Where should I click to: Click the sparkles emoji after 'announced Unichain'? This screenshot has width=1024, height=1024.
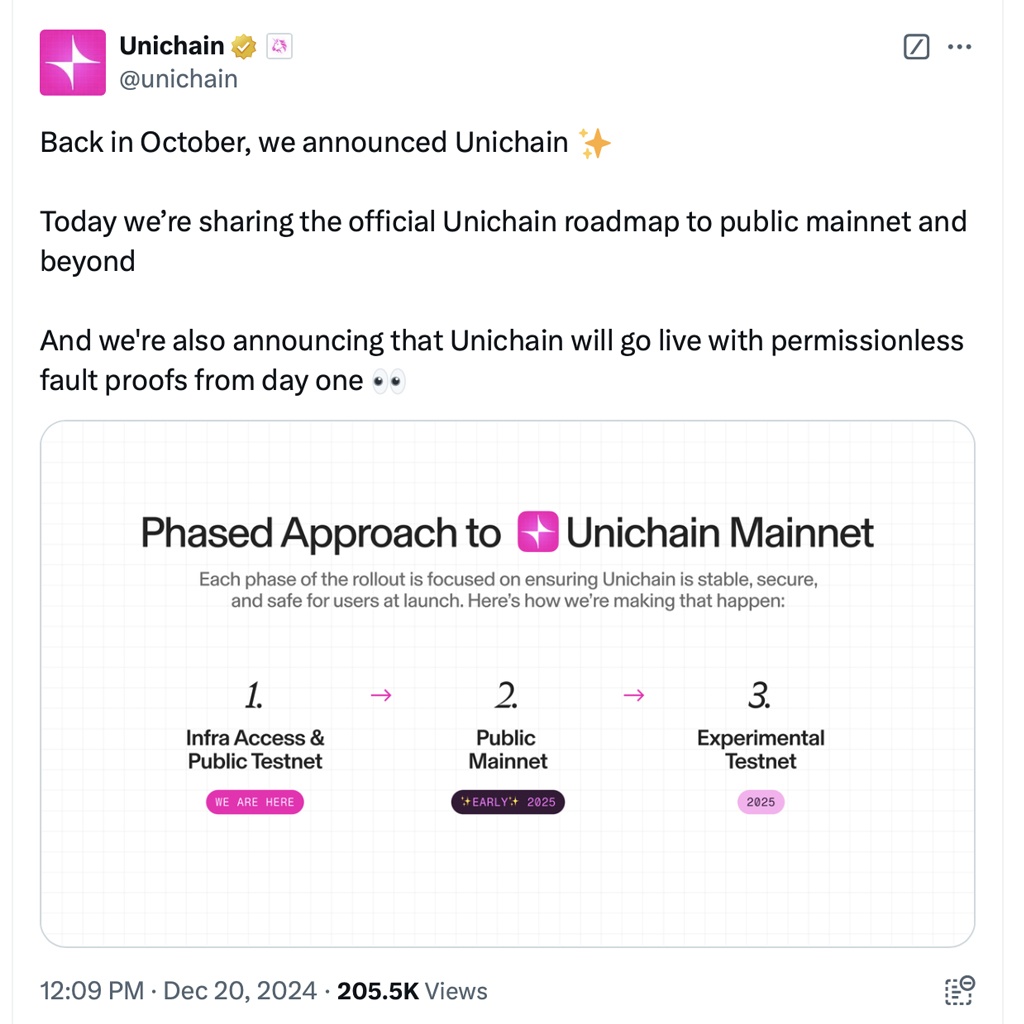click(x=595, y=144)
